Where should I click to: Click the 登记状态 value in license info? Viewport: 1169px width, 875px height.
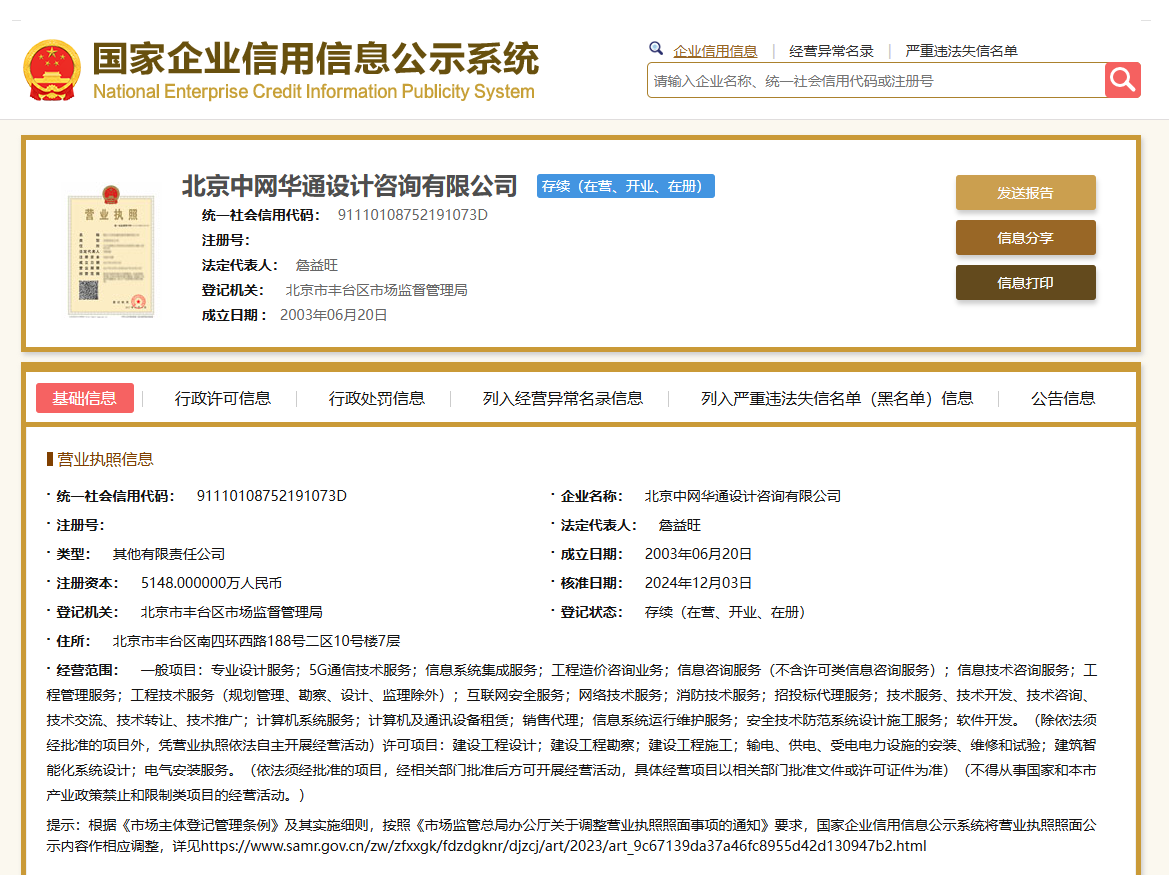(x=726, y=612)
